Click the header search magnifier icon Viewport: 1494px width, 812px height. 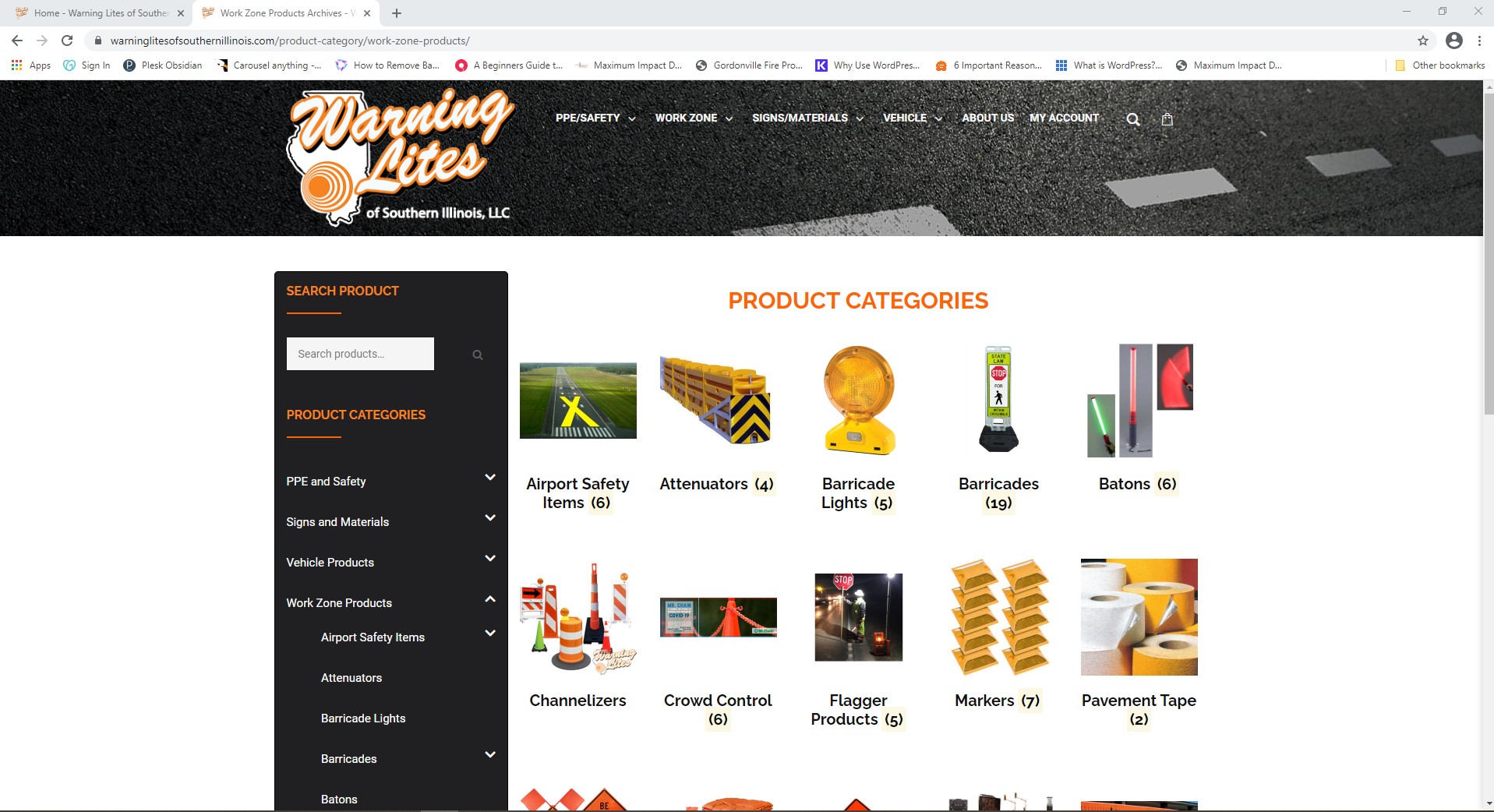[x=1133, y=119]
